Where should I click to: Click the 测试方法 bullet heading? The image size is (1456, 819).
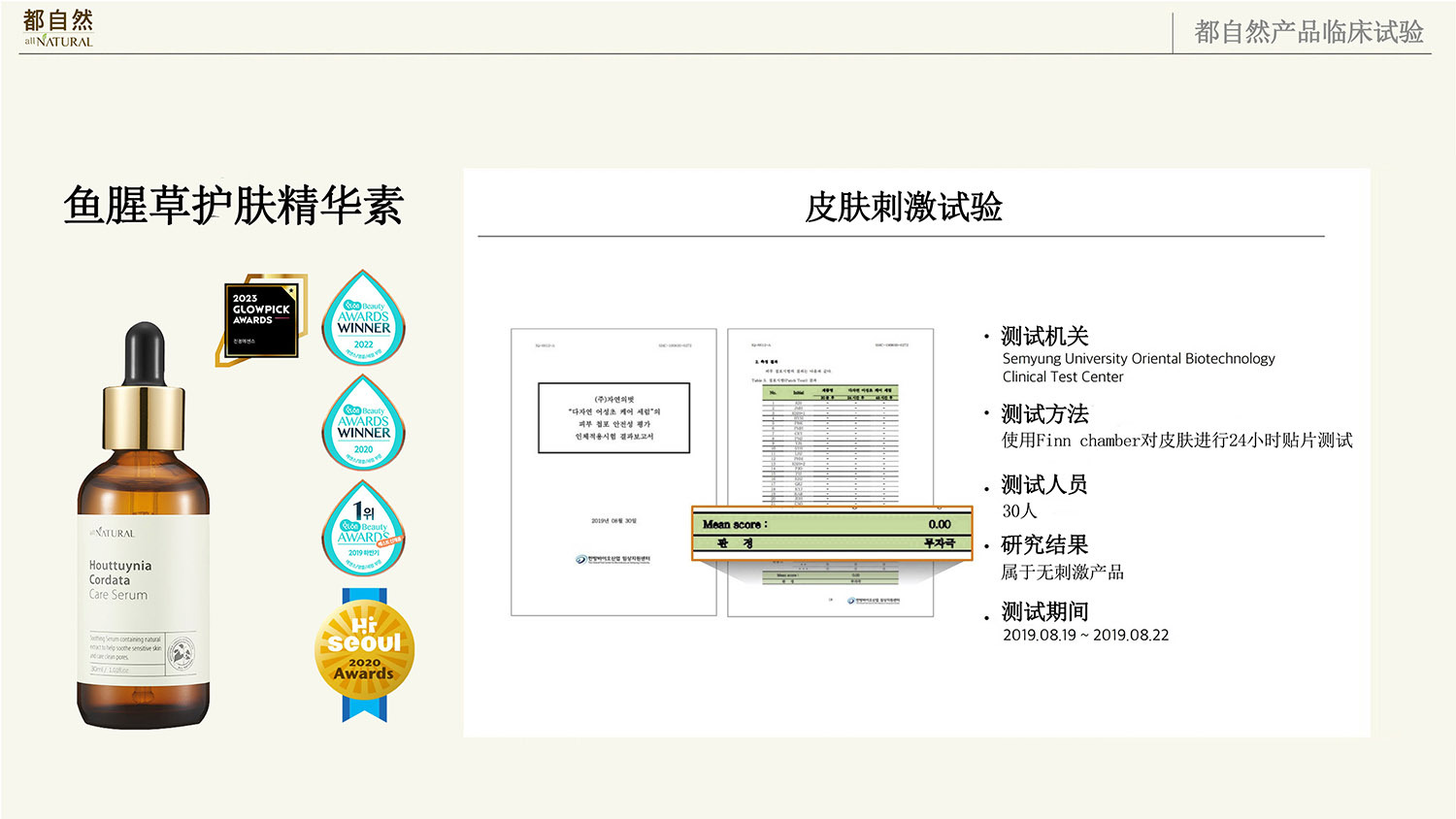coord(1044,414)
